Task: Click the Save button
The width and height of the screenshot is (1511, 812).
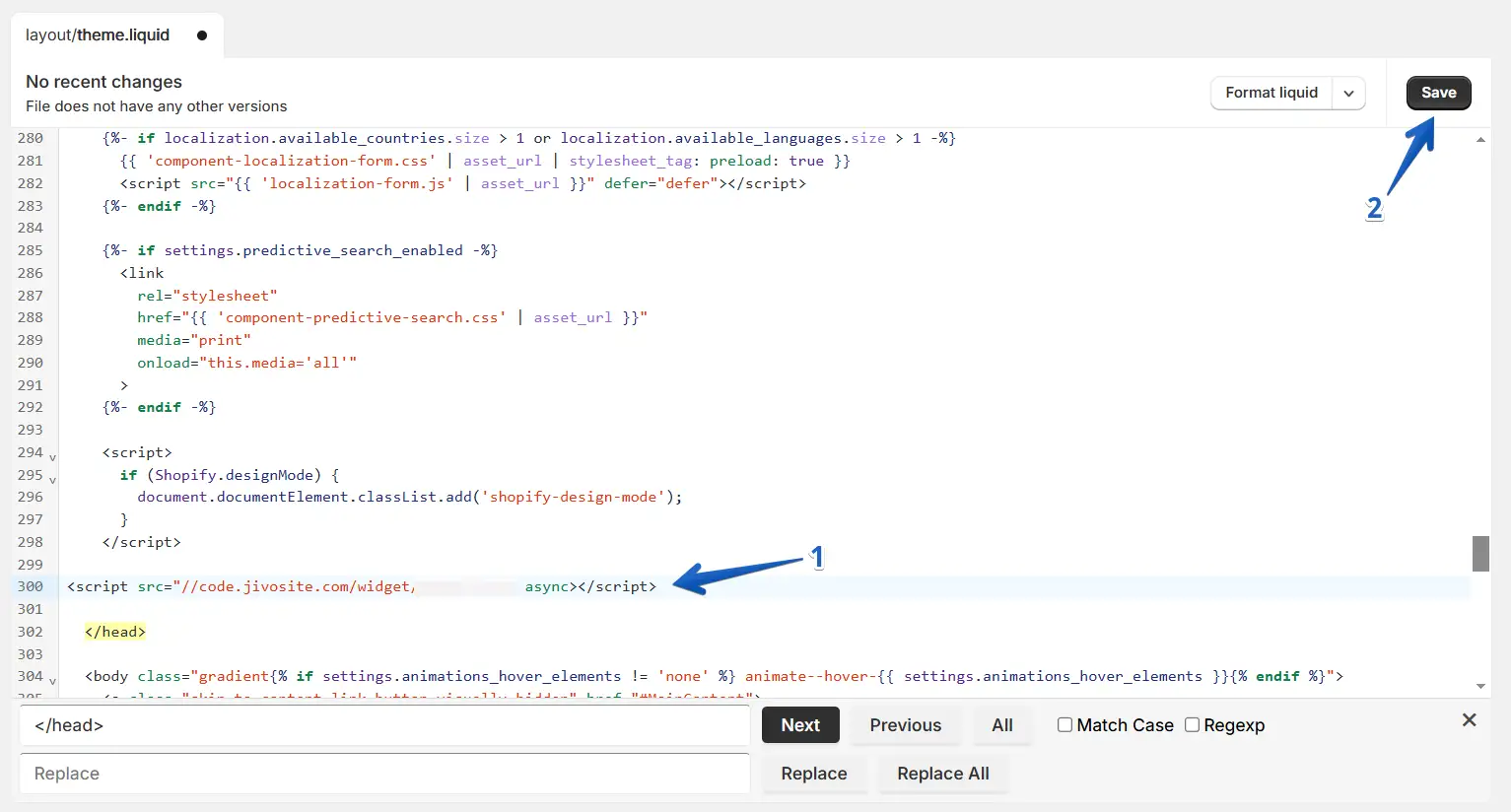Action: tap(1438, 93)
